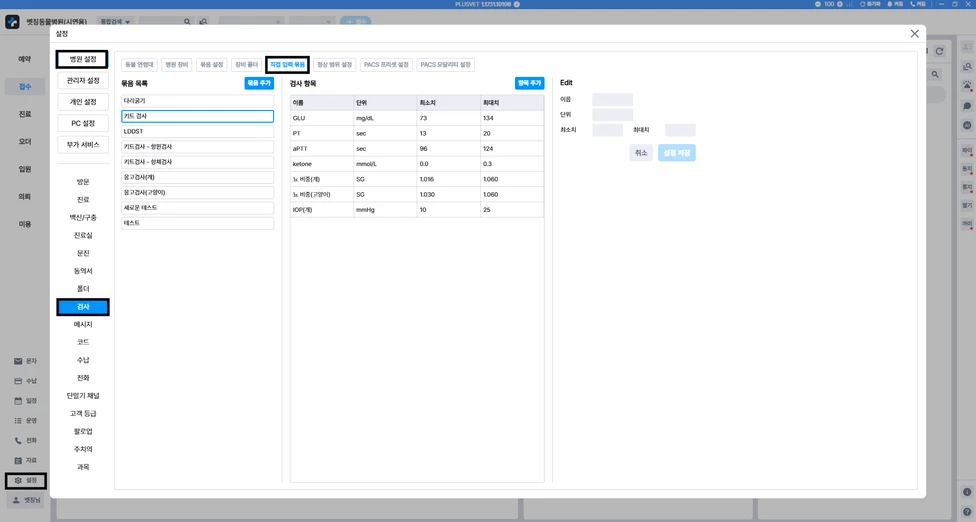Click the customer search icon in the right sidebar
Viewport: 976px width, 522px height.
pos(967,66)
